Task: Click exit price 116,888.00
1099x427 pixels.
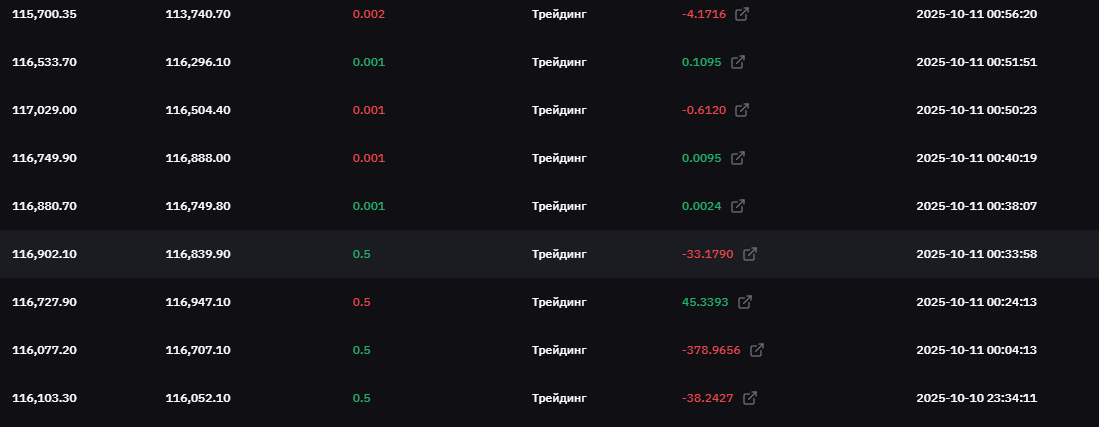Action: (198, 158)
